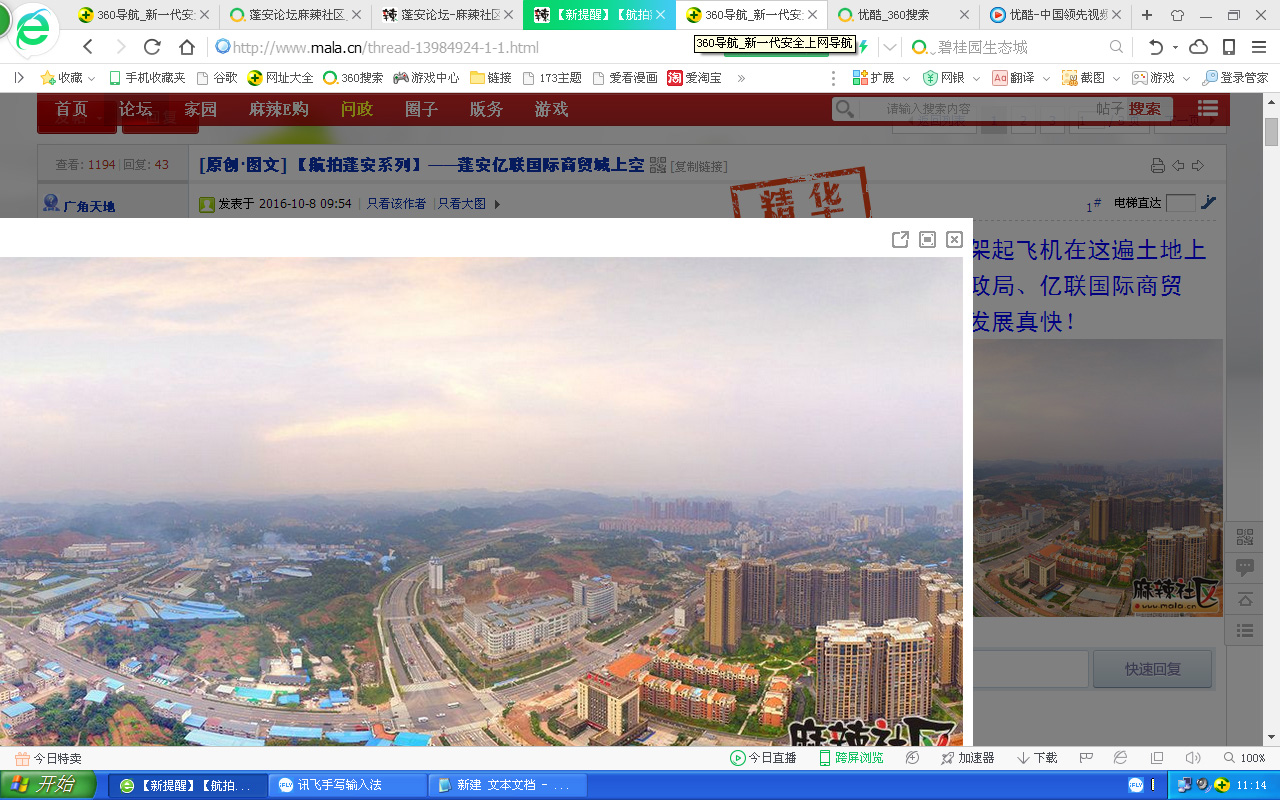Reload the page with the refresh icon
This screenshot has width=1280, height=800.
tap(152, 47)
